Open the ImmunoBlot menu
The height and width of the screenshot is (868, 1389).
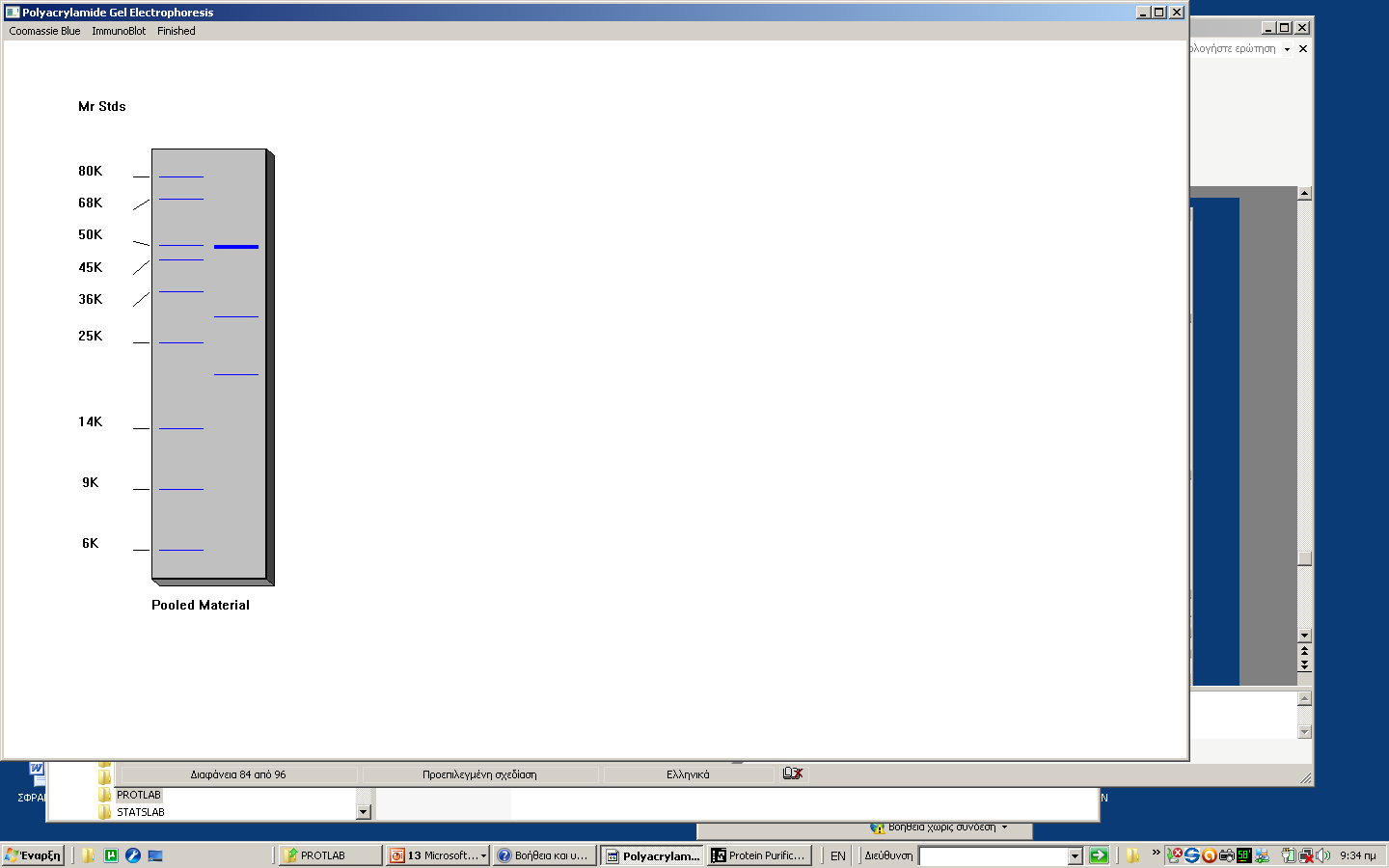pyautogui.click(x=119, y=31)
